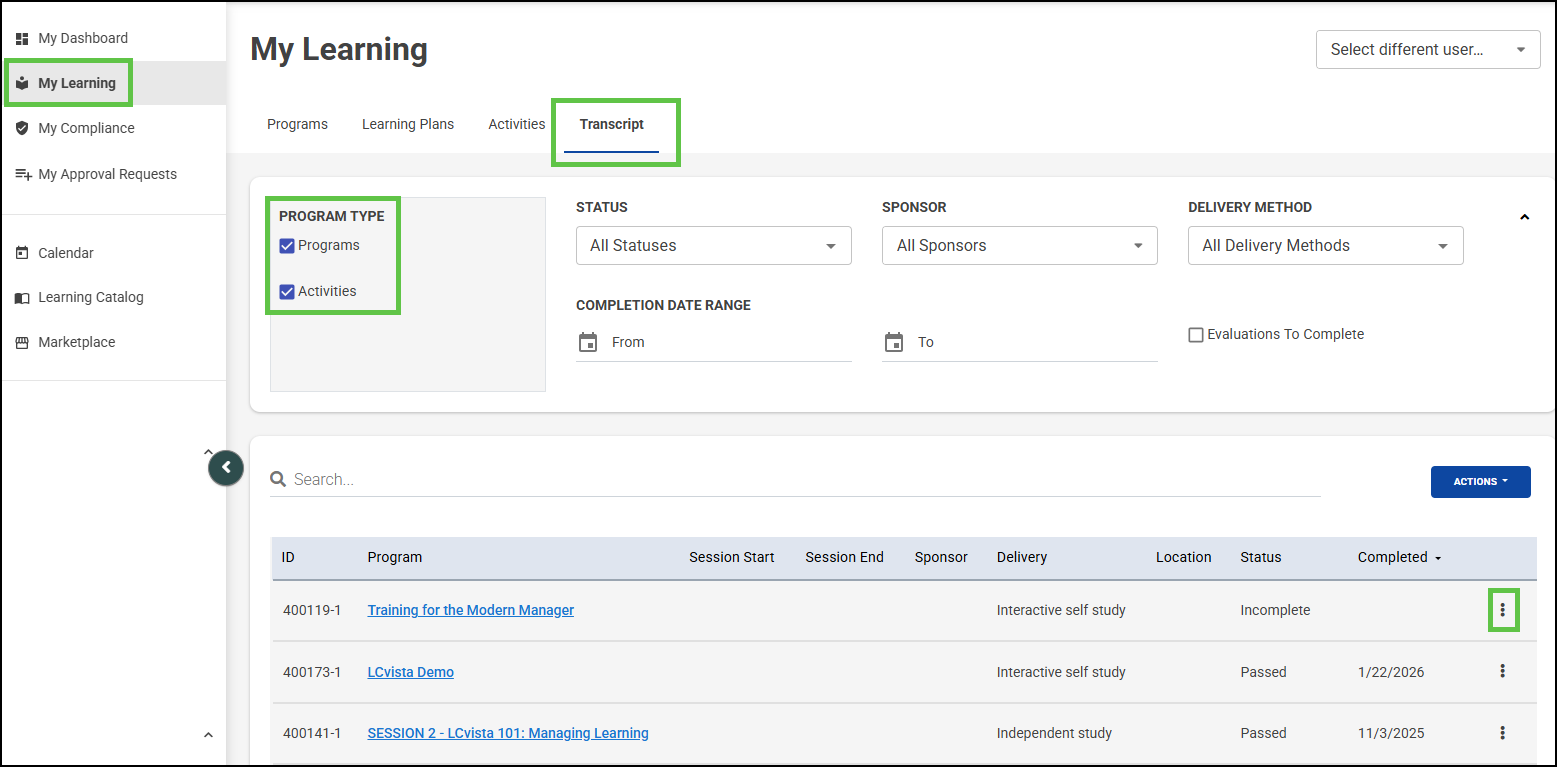Open the All Sponsors dropdown
Screen dimensions: 1557x767
click(1019, 246)
